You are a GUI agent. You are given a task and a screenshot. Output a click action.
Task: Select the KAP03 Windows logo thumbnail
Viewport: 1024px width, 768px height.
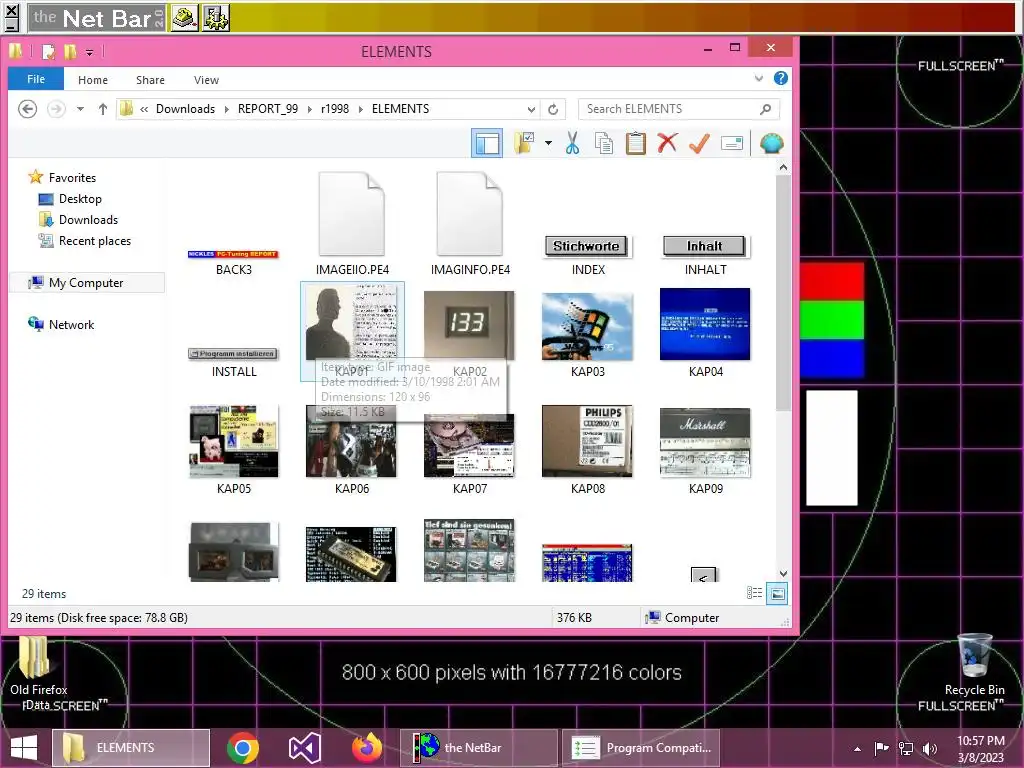pyautogui.click(x=587, y=326)
